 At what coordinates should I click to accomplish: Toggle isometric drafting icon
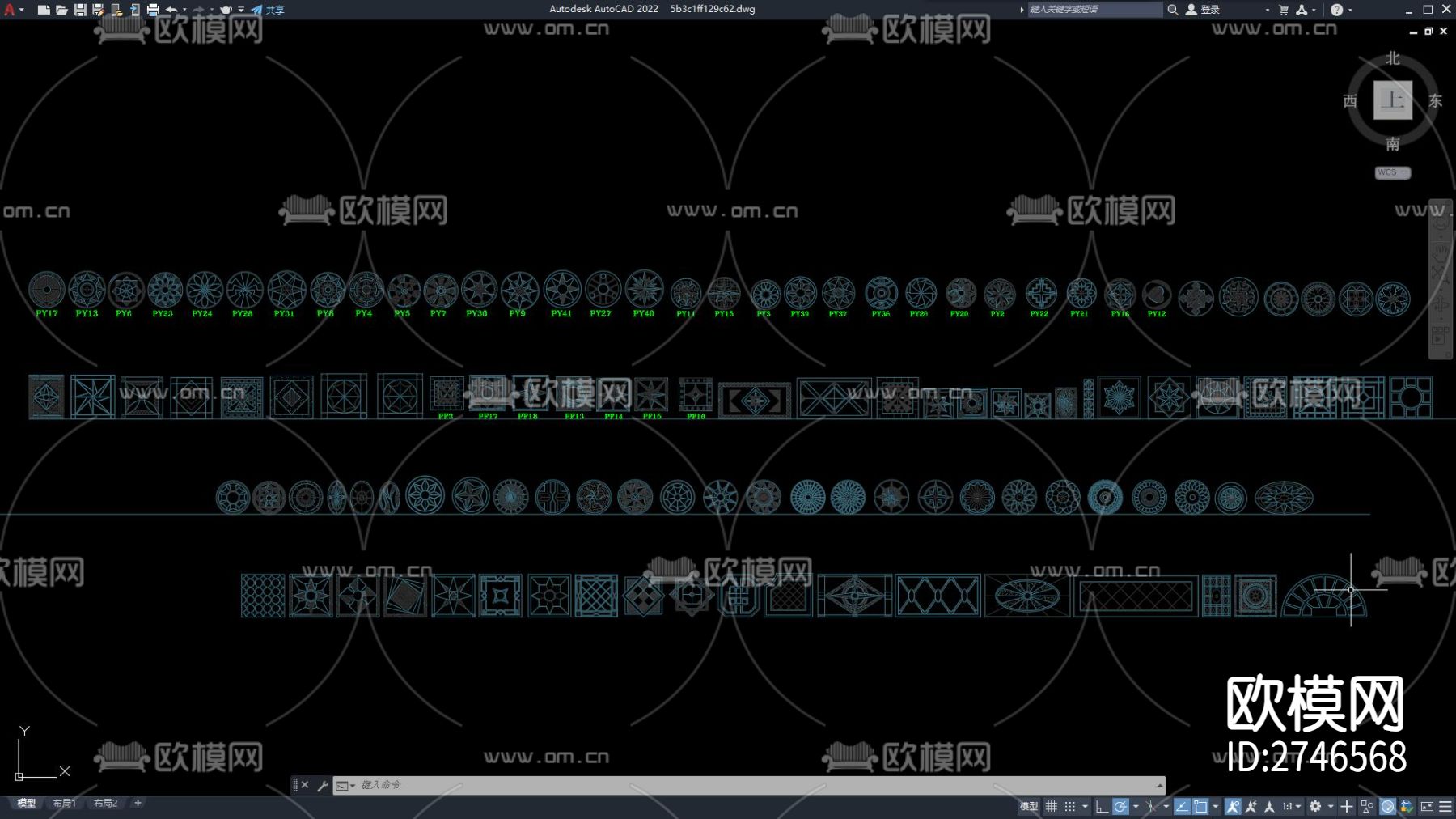[1150, 806]
